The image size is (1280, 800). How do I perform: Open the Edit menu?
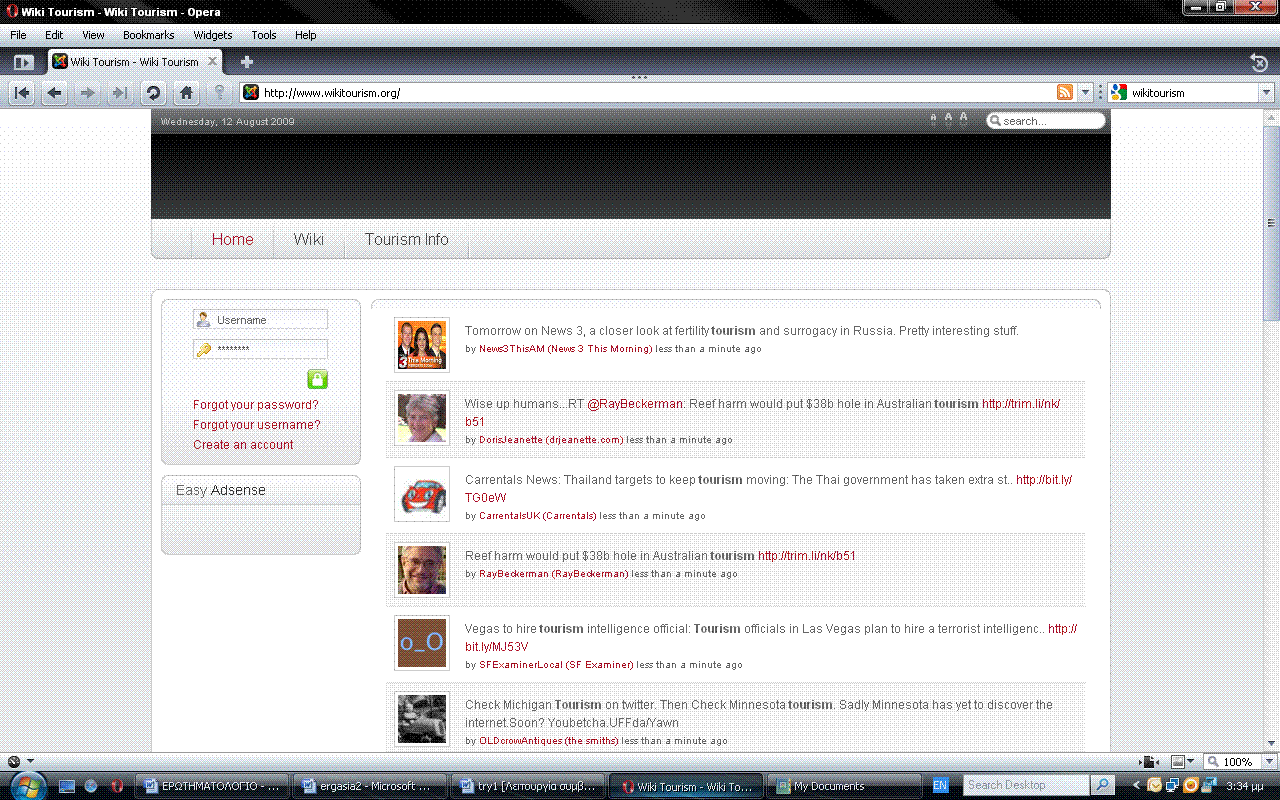click(x=54, y=35)
